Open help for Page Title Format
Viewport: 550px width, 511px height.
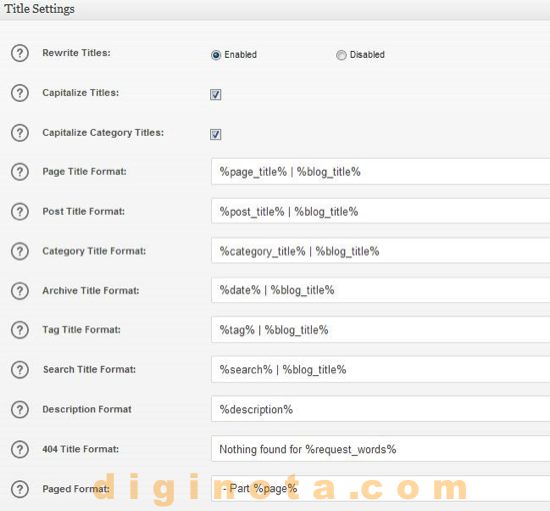pos(20,172)
